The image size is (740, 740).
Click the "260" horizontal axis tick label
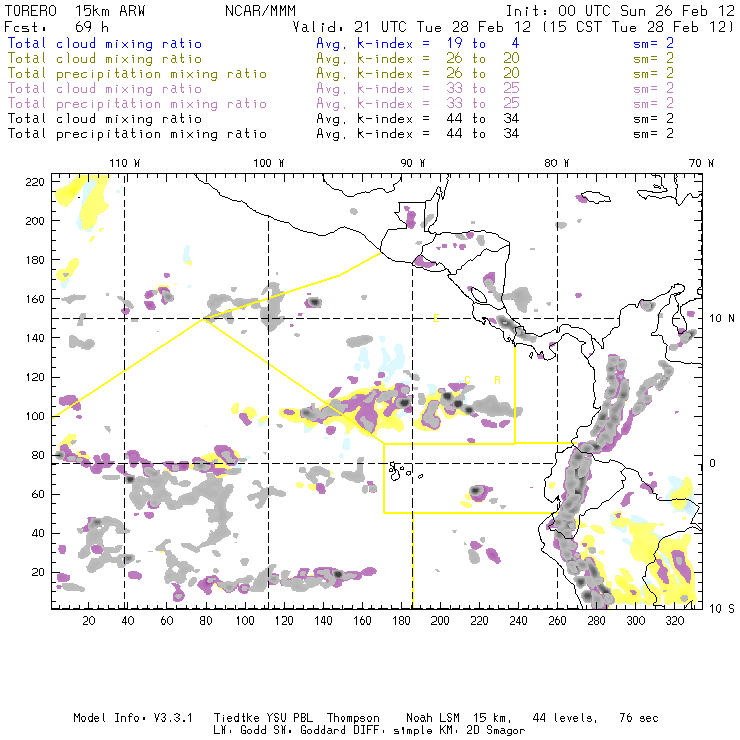tap(557, 621)
